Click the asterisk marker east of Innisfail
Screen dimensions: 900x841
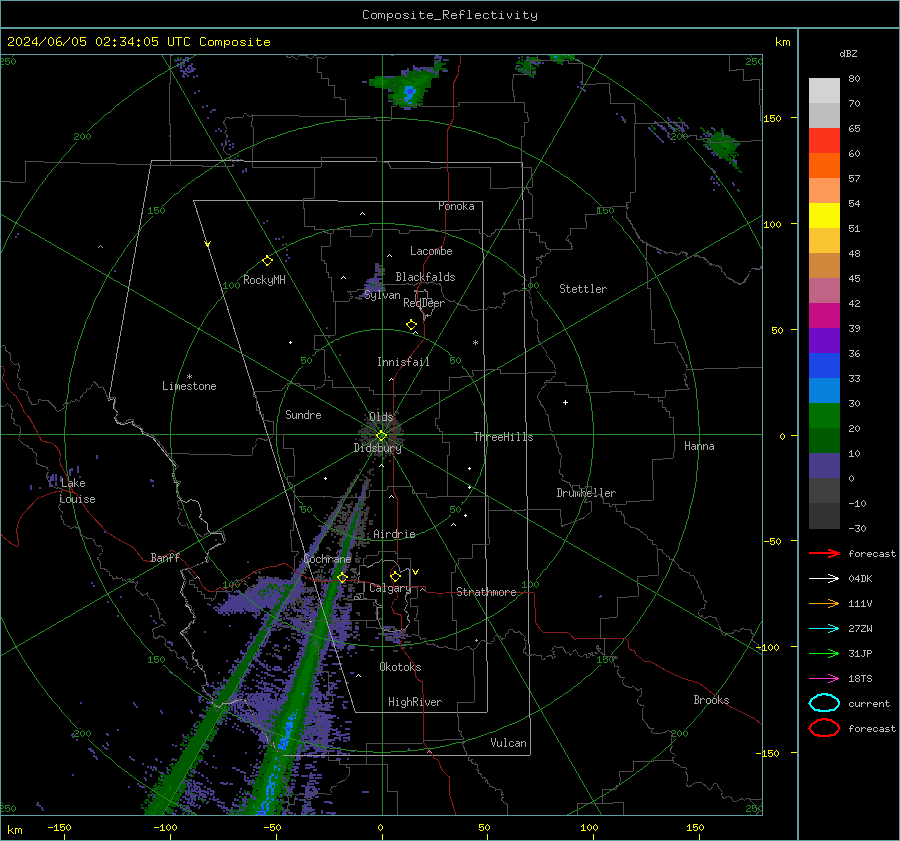475,343
